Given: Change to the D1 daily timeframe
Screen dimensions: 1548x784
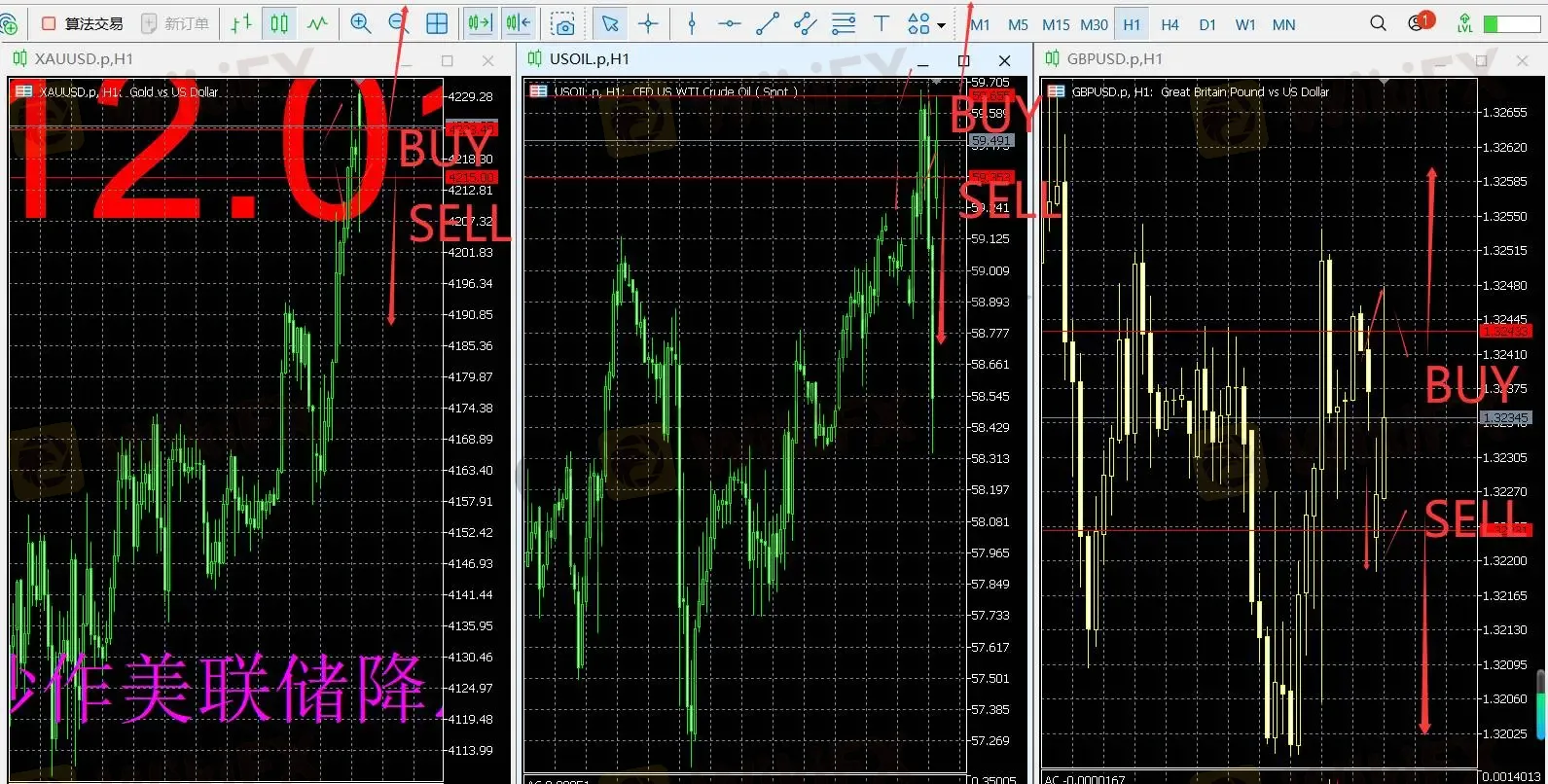Looking at the screenshot, I should click(x=1207, y=24).
